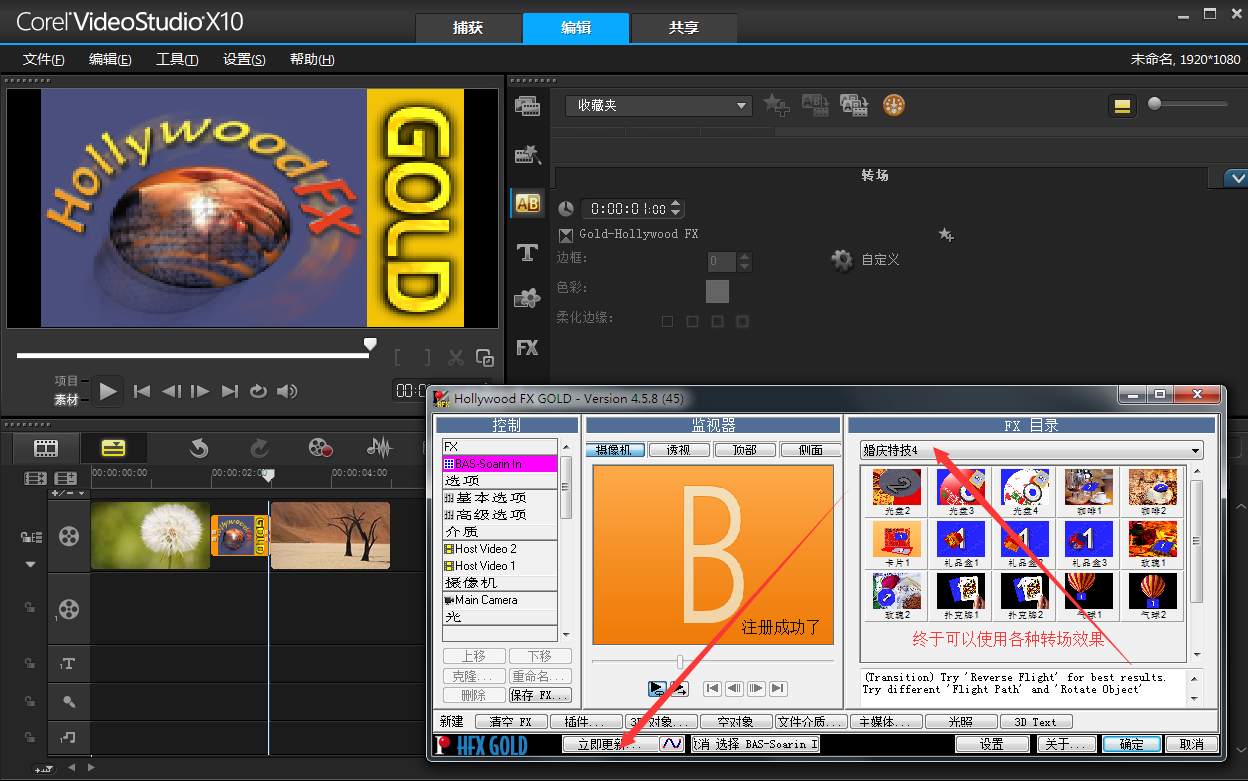
Task: Click the music track note icon
Action: click(68, 737)
